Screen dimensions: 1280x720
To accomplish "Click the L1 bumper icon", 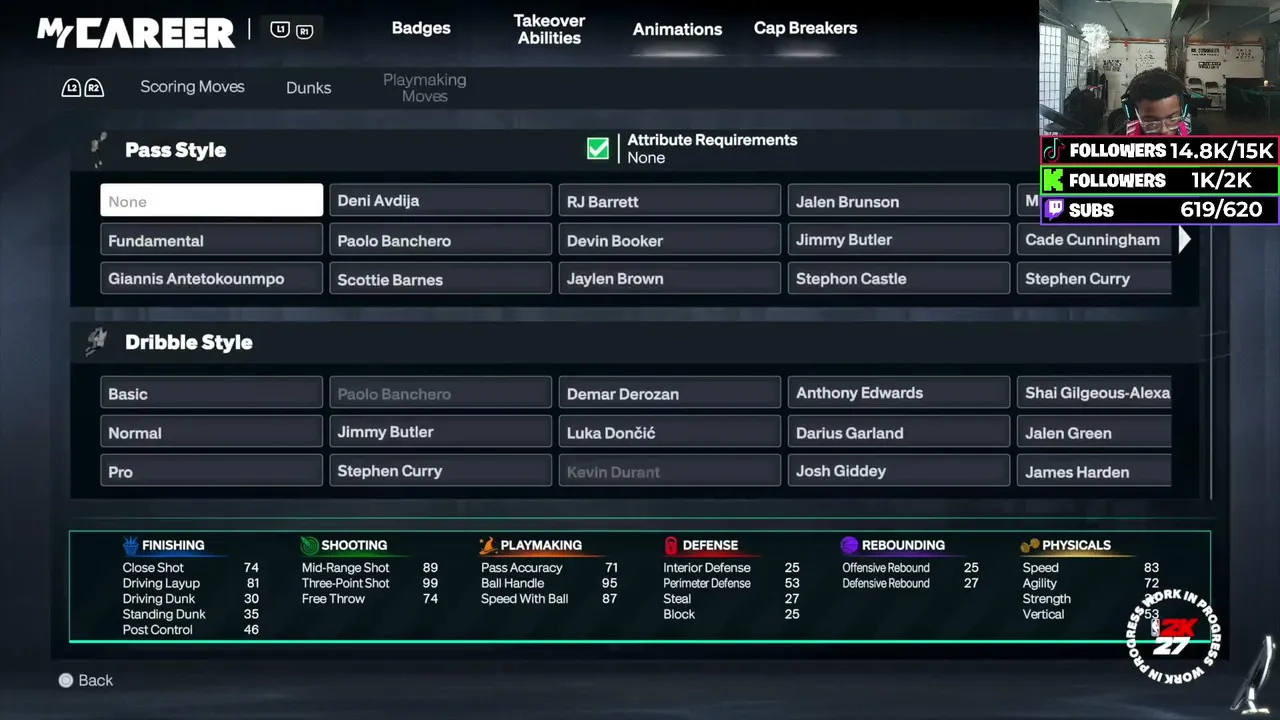I will click(280, 30).
